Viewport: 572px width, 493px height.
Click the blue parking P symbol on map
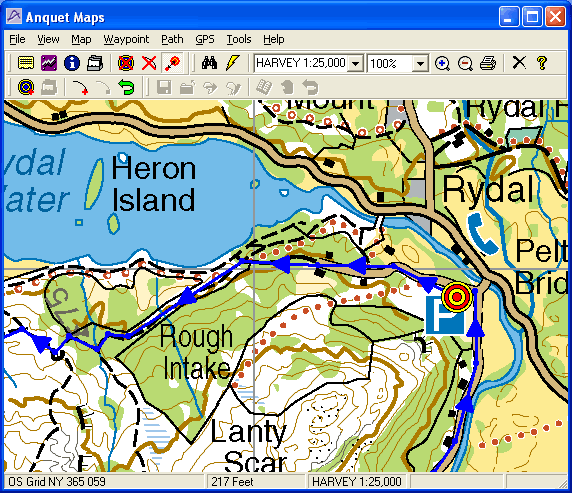444,316
